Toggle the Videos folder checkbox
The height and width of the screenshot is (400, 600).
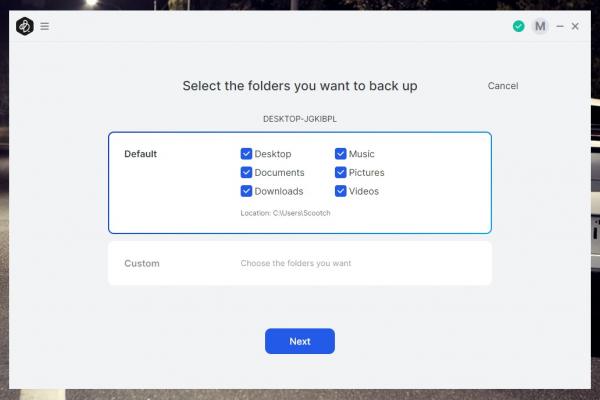coord(340,191)
